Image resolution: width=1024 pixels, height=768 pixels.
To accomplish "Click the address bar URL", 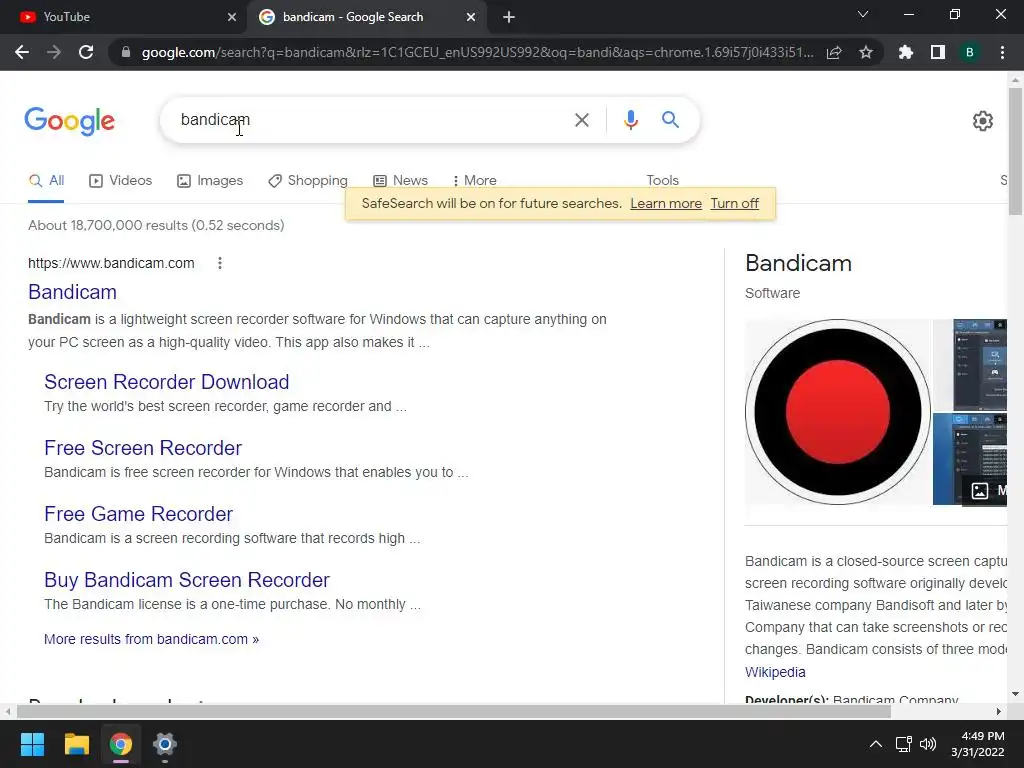I will coord(477,52).
